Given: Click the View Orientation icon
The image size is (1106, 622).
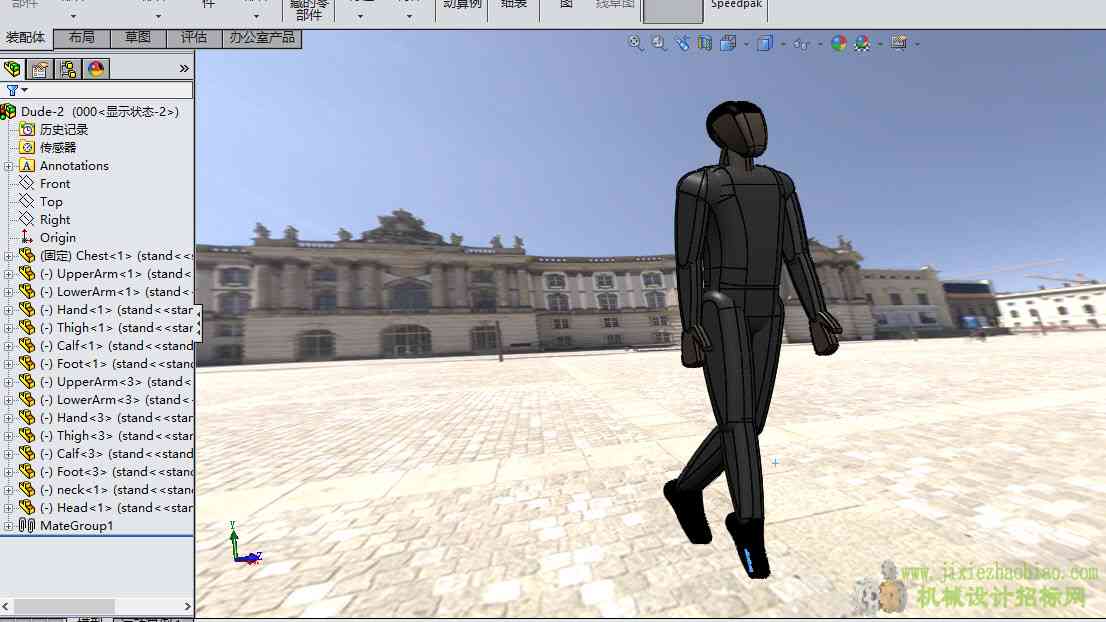Looking at the screenshot, I should (728, 43).
